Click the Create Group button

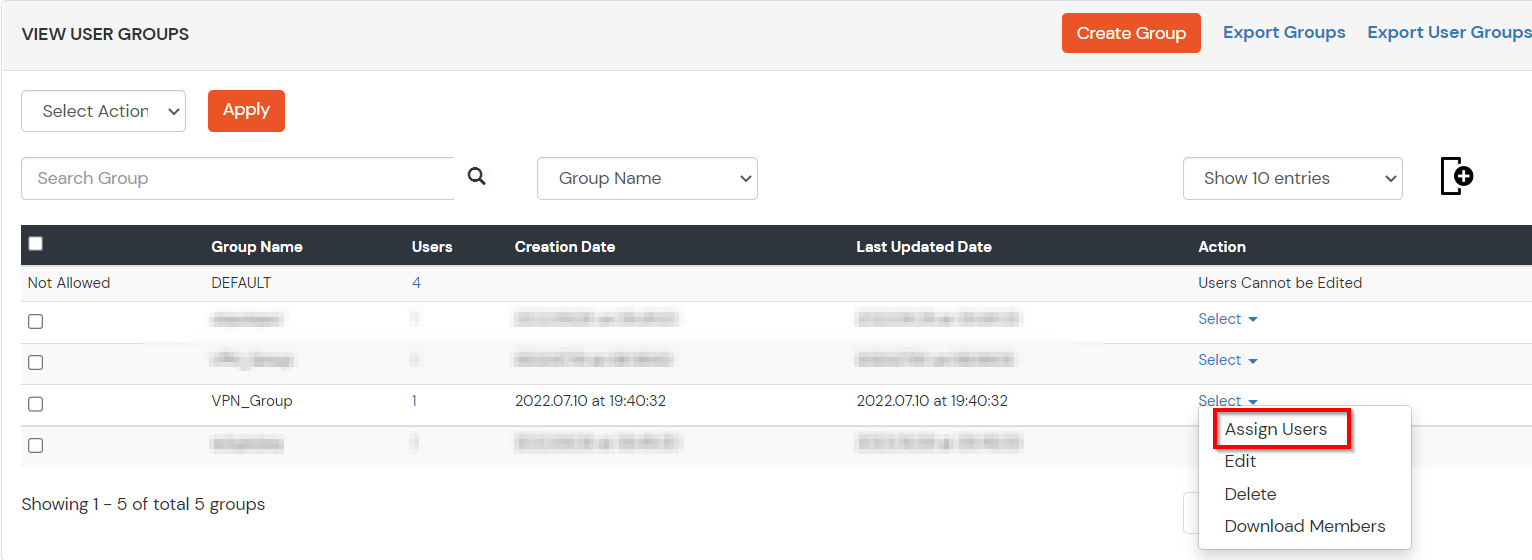(x=1131, y=33)
